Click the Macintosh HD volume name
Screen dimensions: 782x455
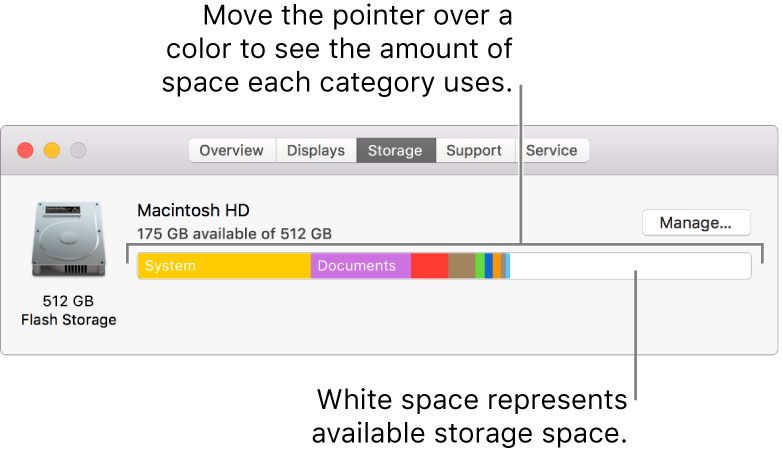pos(193,210)
